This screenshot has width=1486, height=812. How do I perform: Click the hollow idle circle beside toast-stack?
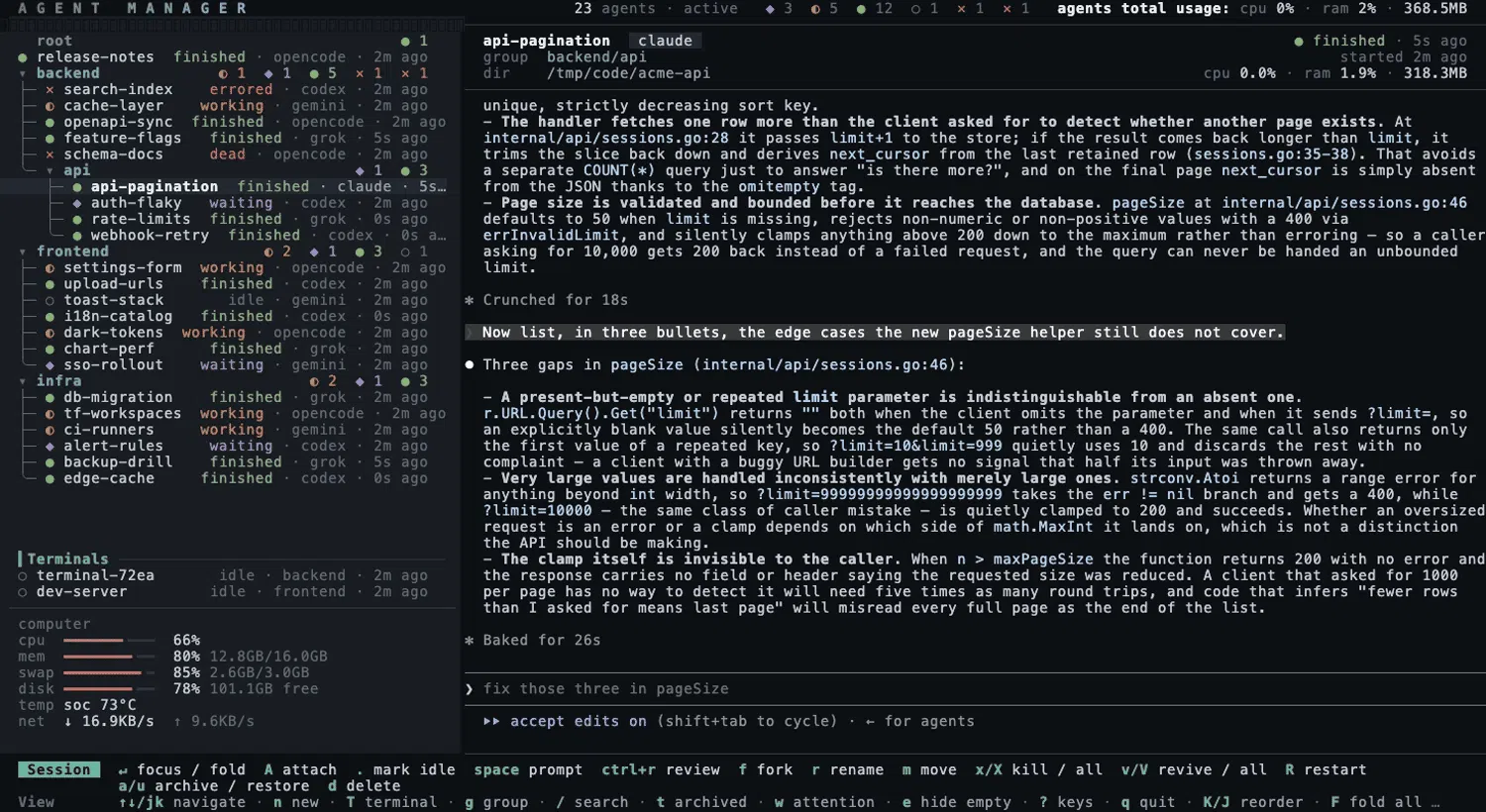coord(50,300)
